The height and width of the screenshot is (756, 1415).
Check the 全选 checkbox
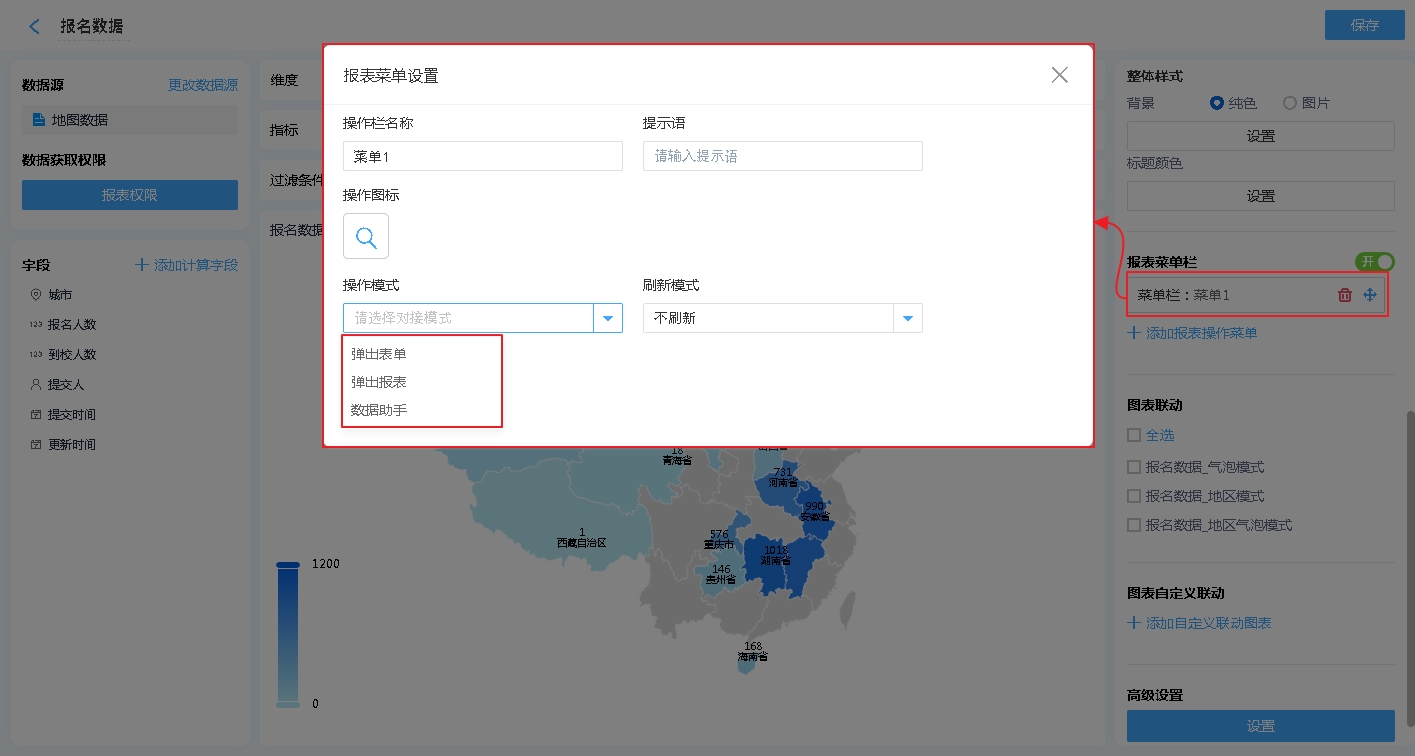point(1134,436)
